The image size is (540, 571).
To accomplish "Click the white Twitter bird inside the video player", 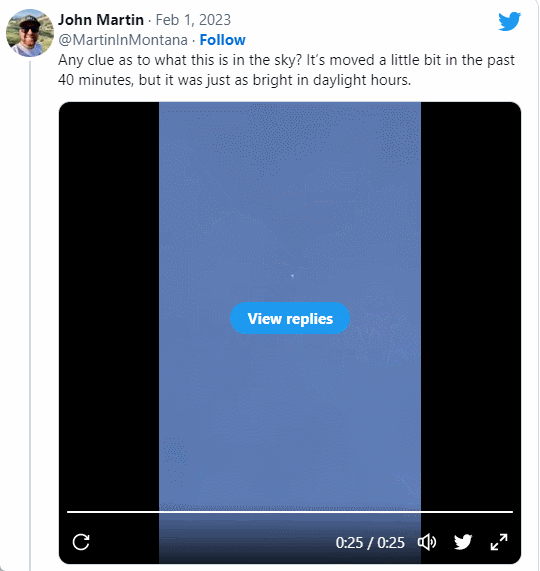I will 463,542.
